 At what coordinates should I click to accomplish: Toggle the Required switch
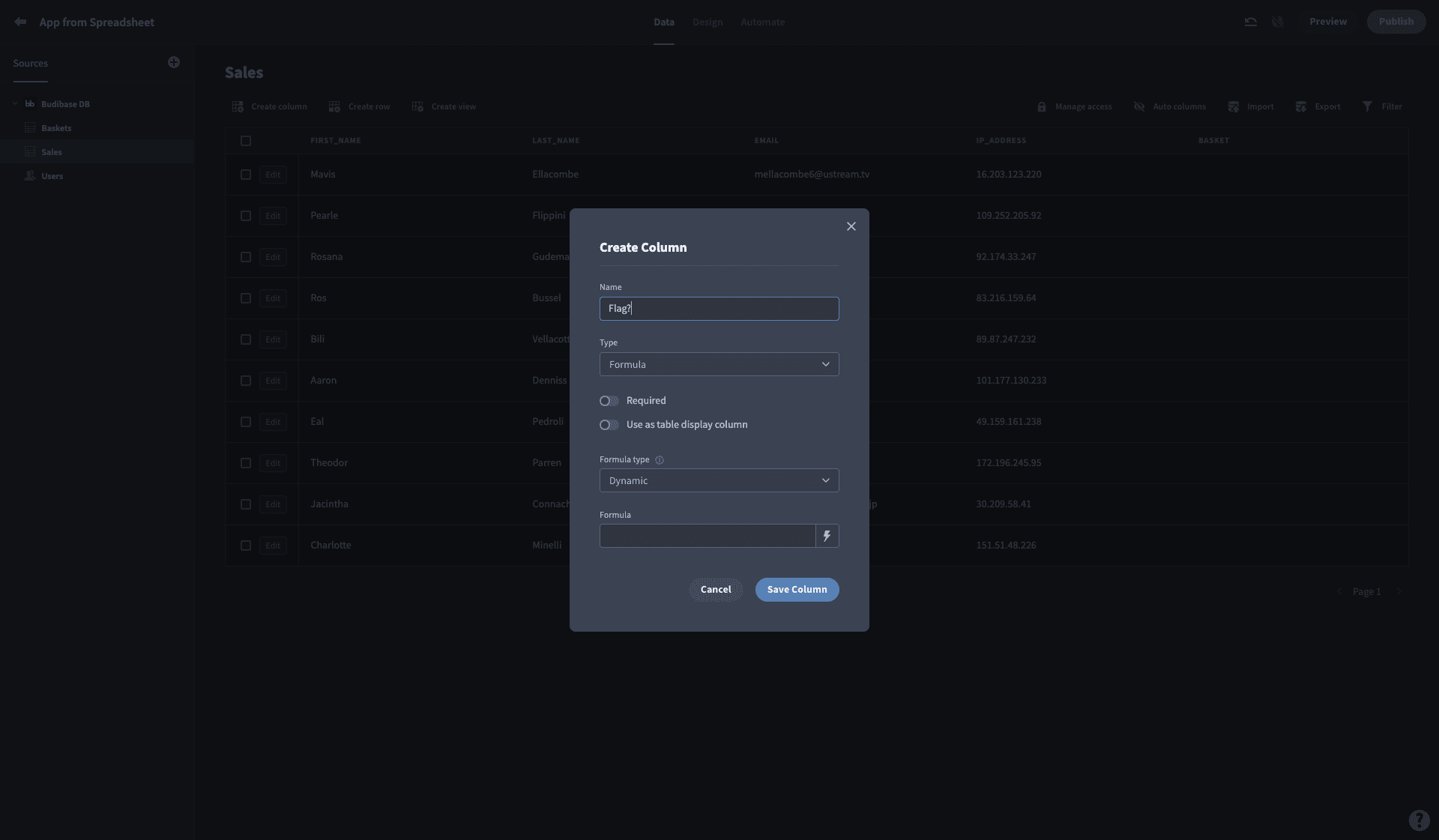pos(609,401)
